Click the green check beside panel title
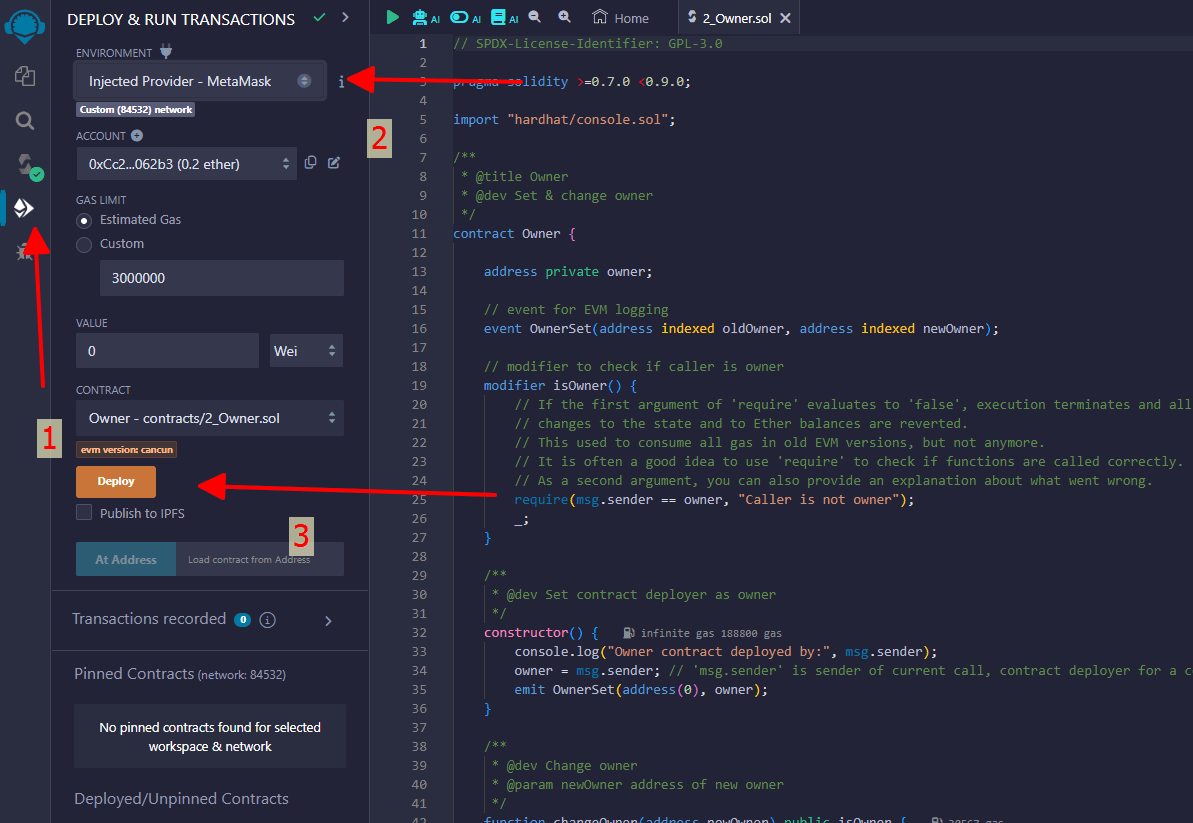This screenshot has width=1193, height=823. pos(320,17)
